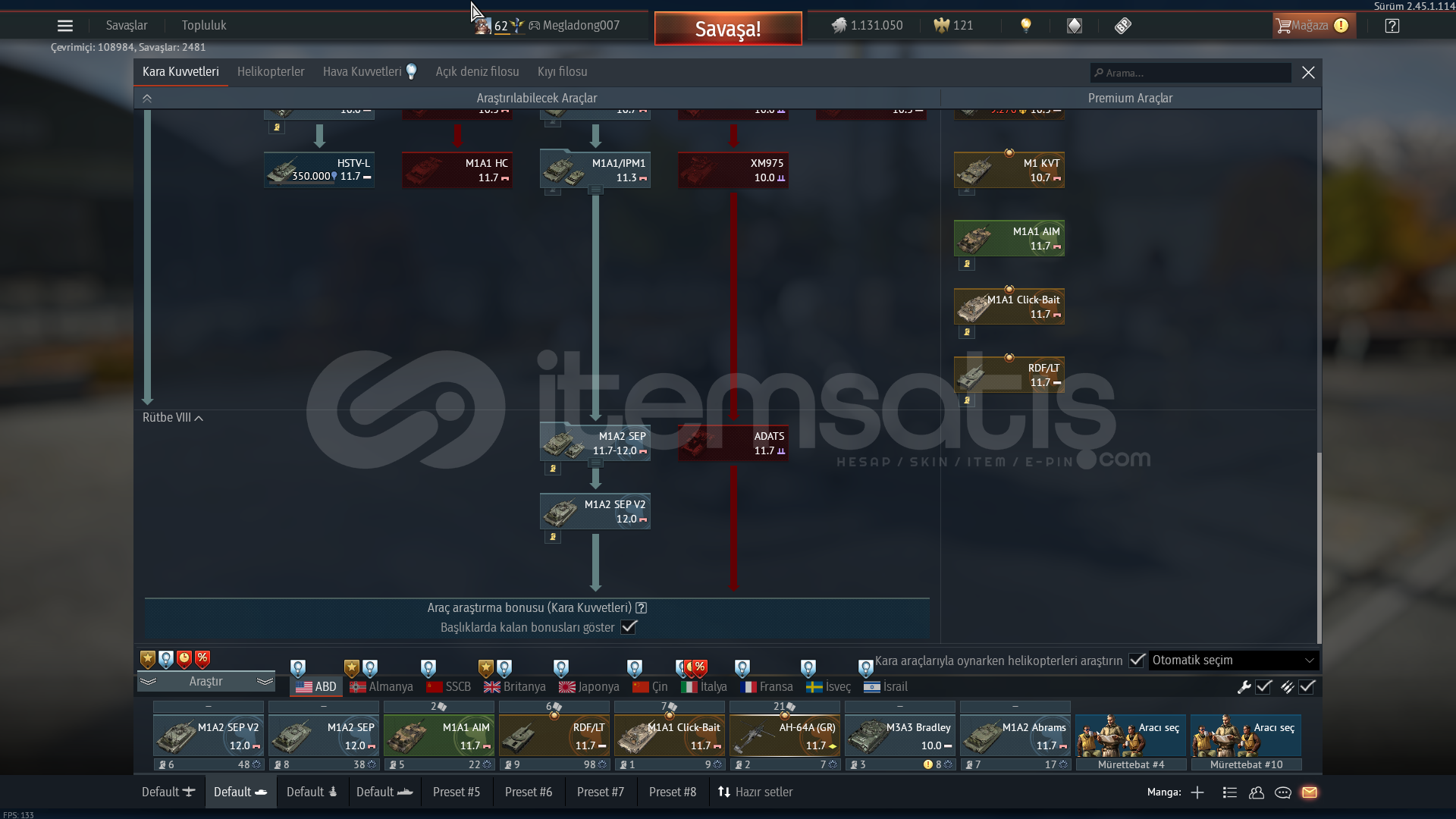Switch to the Helikopterler tab
This screenshot has height=819, width=1456.
(271, 72)
